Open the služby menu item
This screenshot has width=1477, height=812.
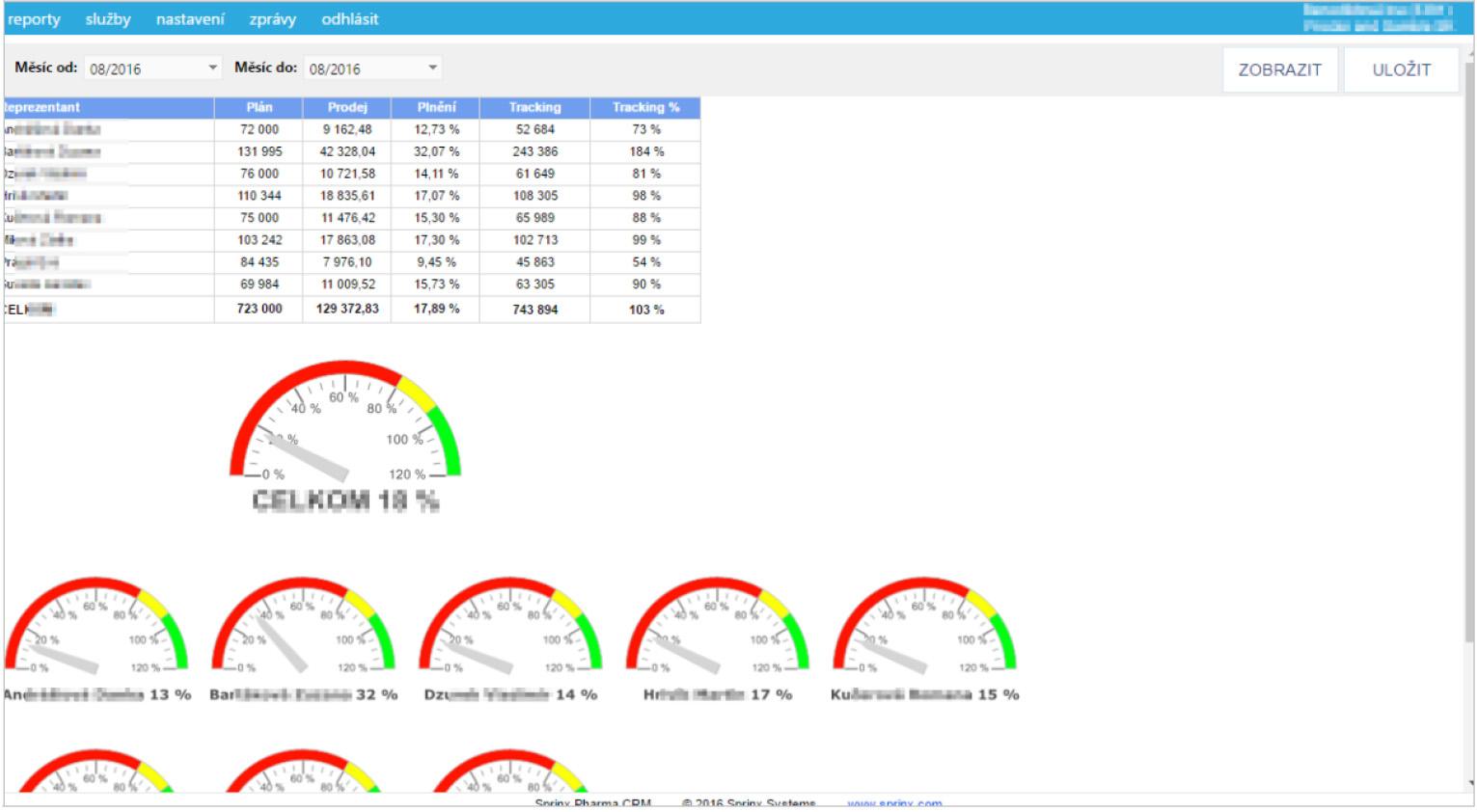pyautogui.click(x=108, y=19)
